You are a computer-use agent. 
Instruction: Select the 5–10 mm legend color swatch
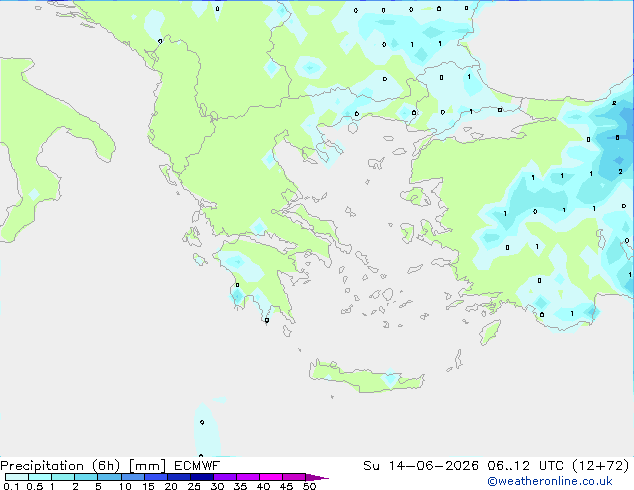pos(109,477)
